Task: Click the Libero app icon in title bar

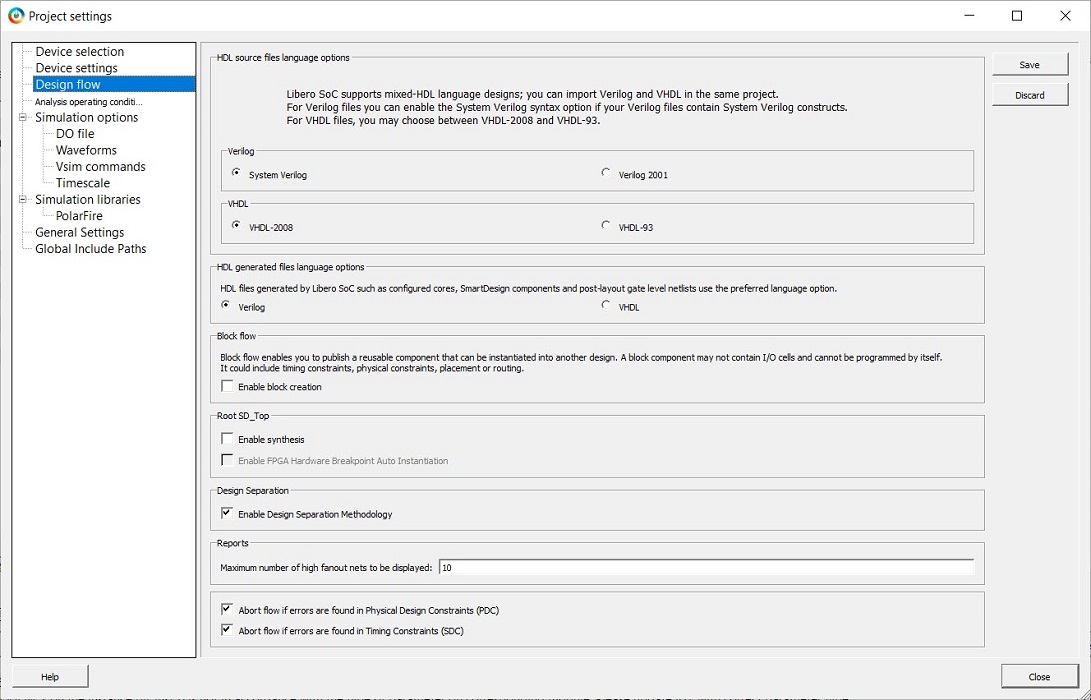Action: (15, 16)
